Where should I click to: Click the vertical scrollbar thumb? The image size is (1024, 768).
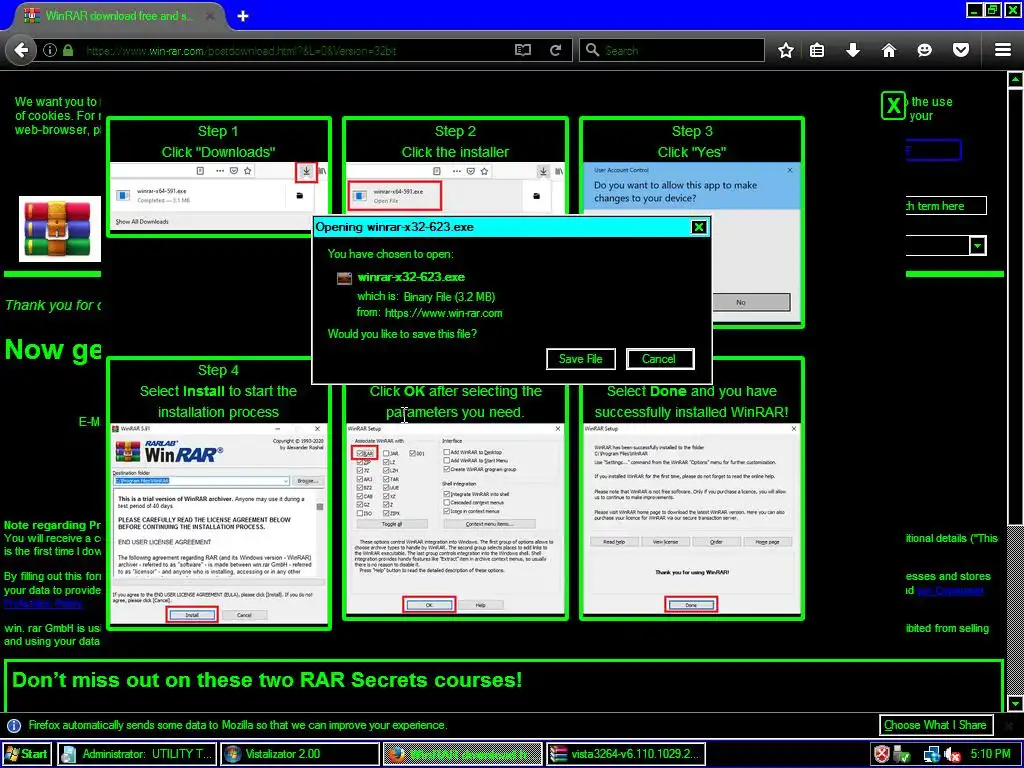(1014, 307)
